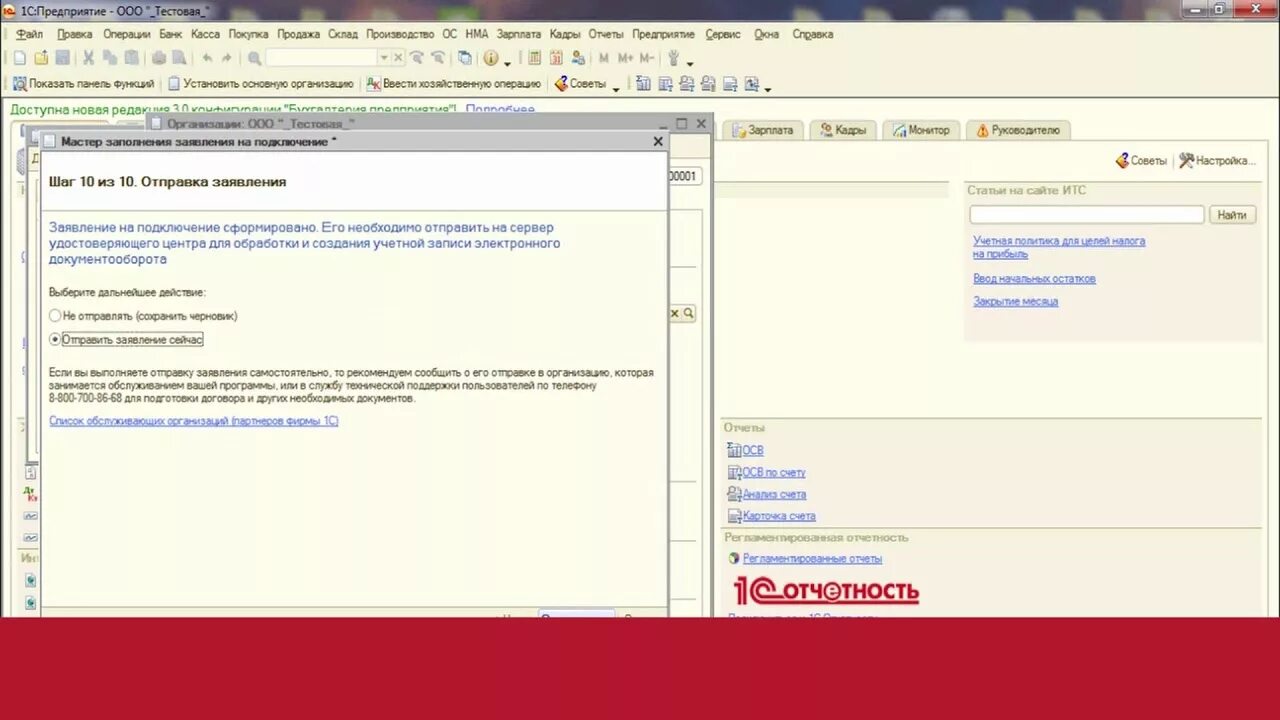Open the Продажа menu
Screen dimensions: 1280x720
[298, 34]
